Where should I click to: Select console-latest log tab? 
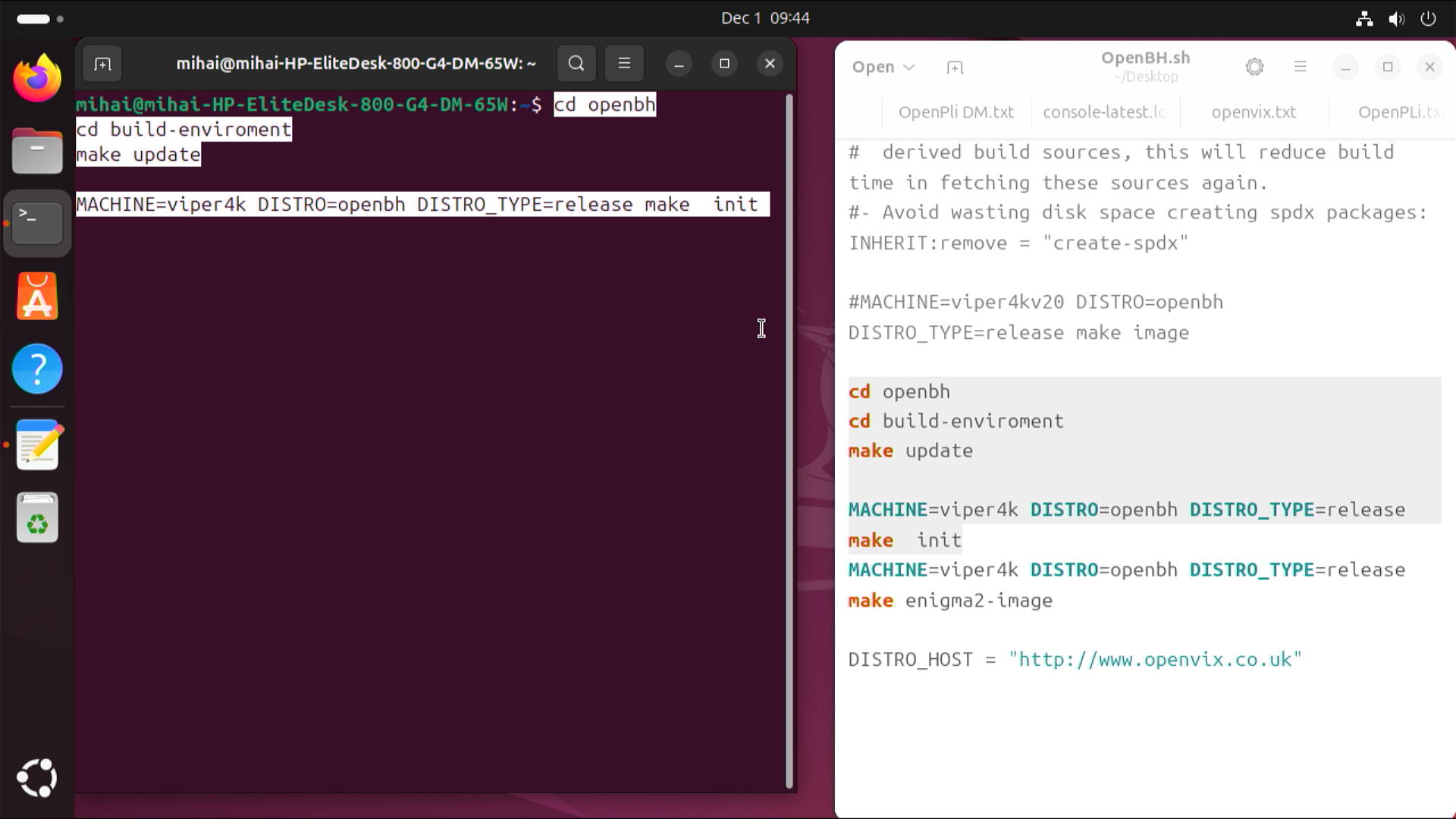click(1103, 112)
